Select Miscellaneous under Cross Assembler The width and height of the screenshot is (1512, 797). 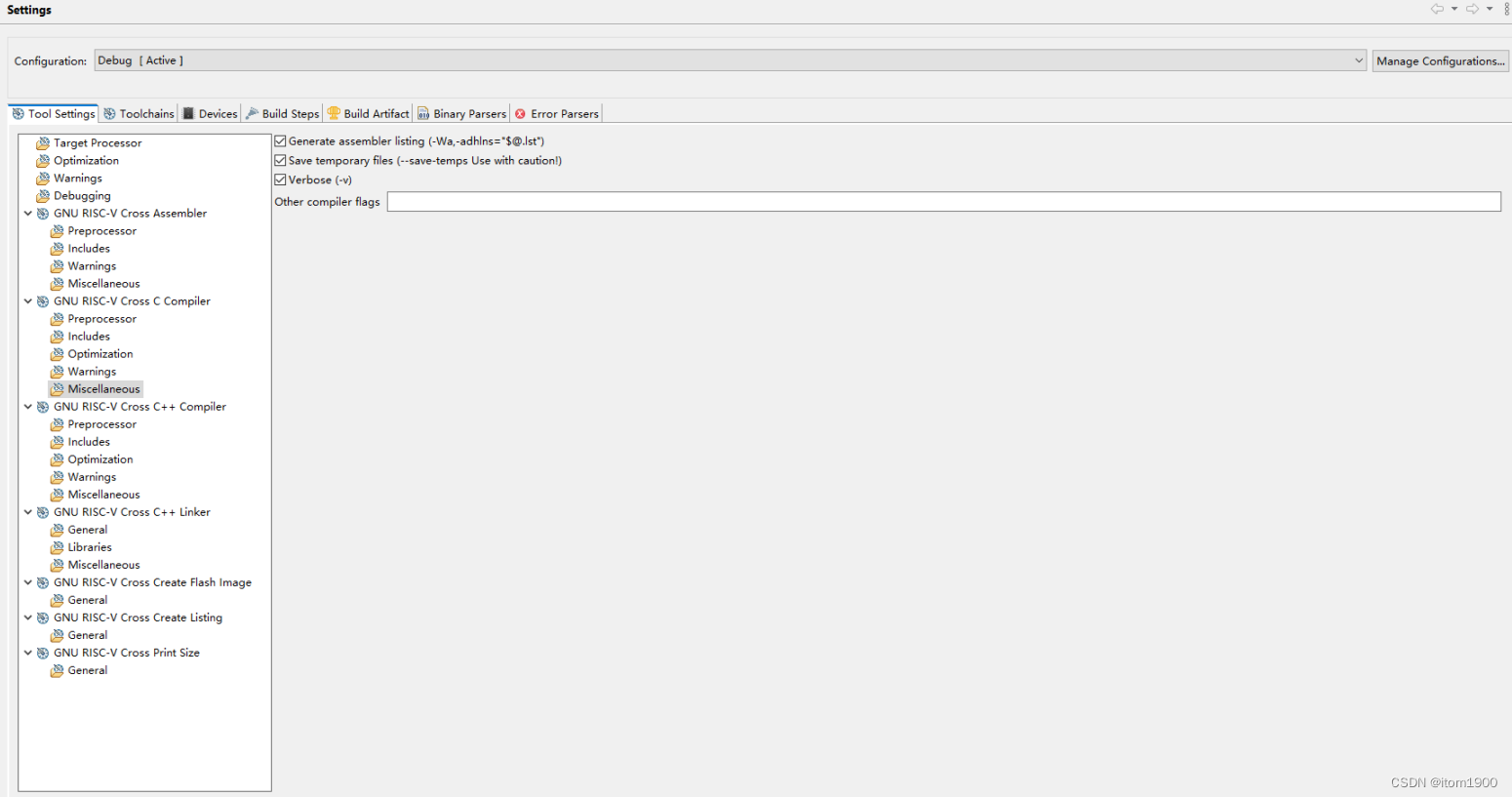[103, 284]
